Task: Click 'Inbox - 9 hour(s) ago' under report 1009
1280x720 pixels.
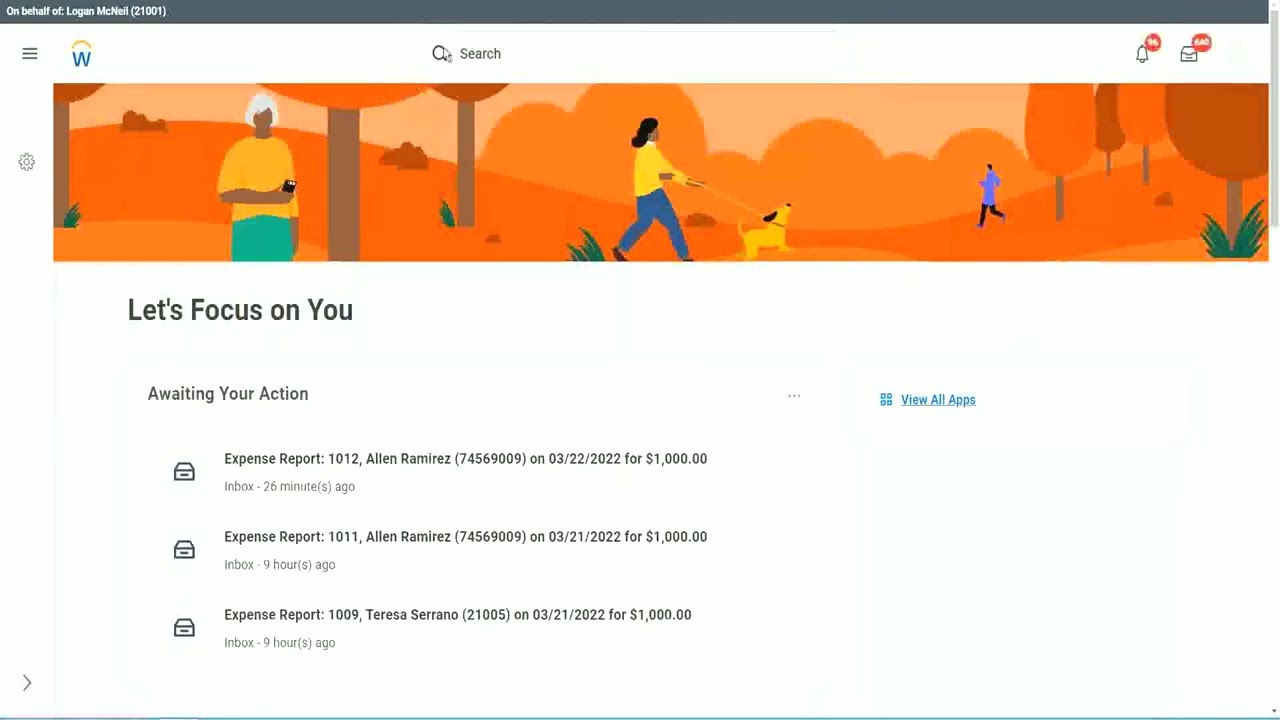Action: pyautogui.click(x=279, y=643)
